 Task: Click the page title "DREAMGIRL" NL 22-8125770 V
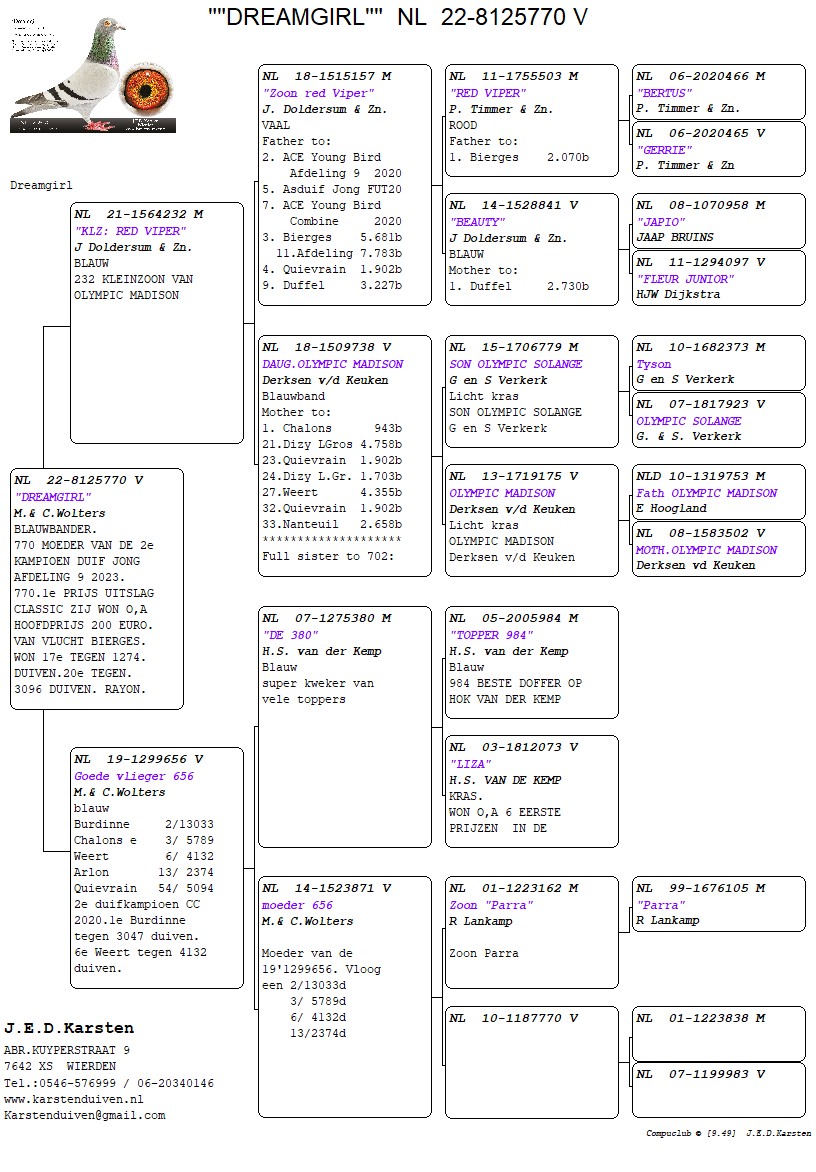(x=397, y=17)
